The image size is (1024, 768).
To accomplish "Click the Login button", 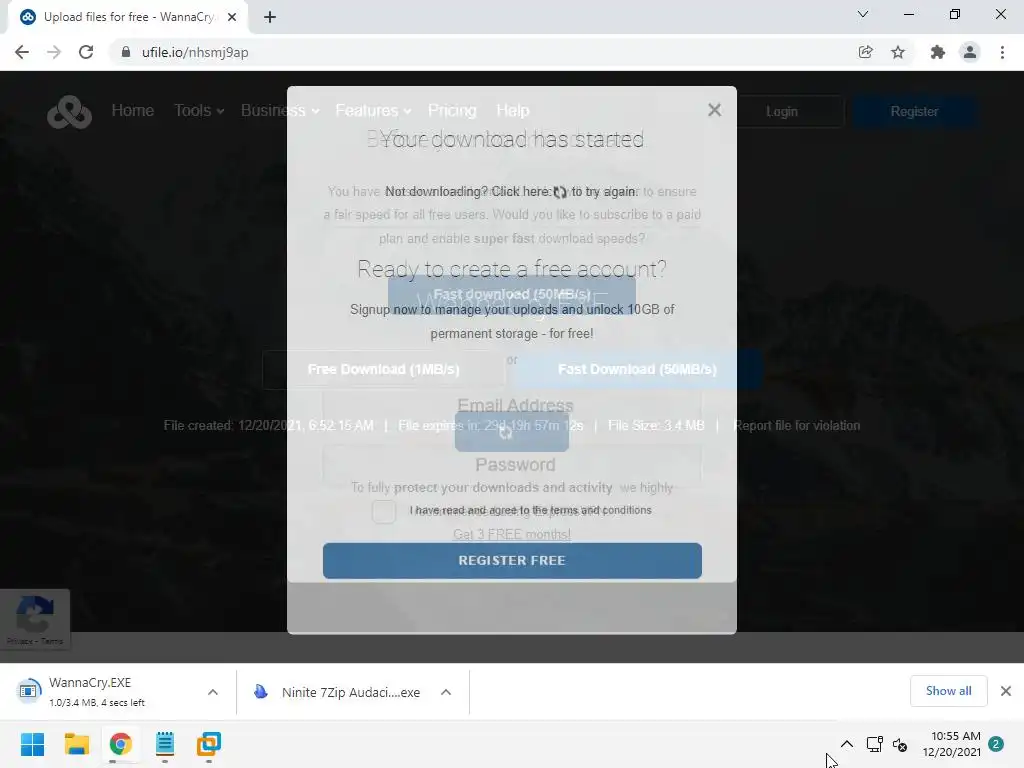I will (782, 112).
